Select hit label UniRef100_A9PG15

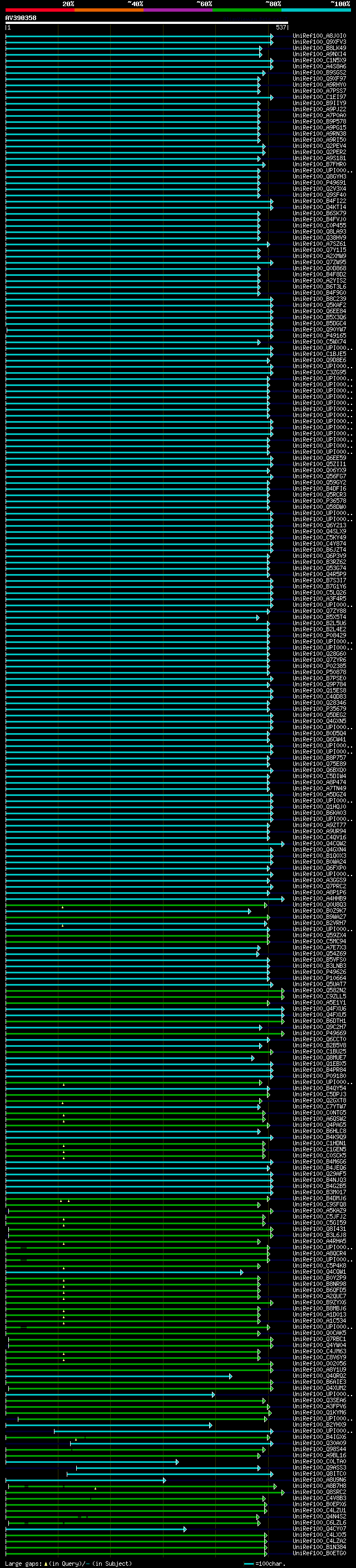click(x=319, y=128)
